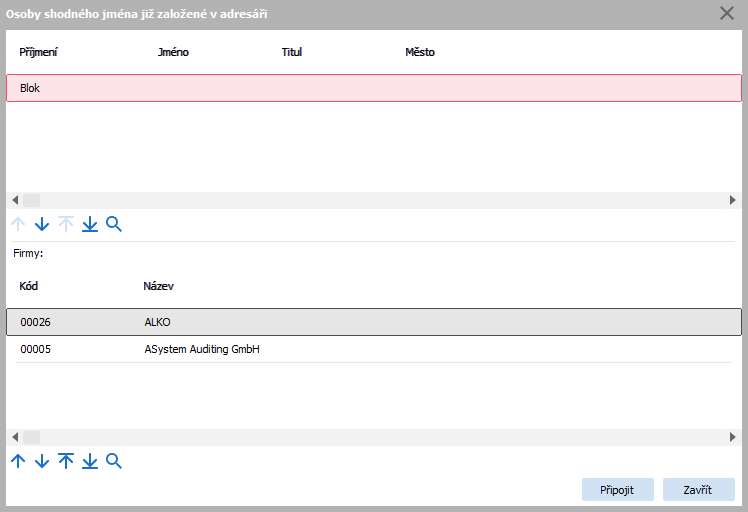Image resolution: width=748 pixels, height=512 pixels.
Task: Sort companies by Název column header
Action: point(159,286)
